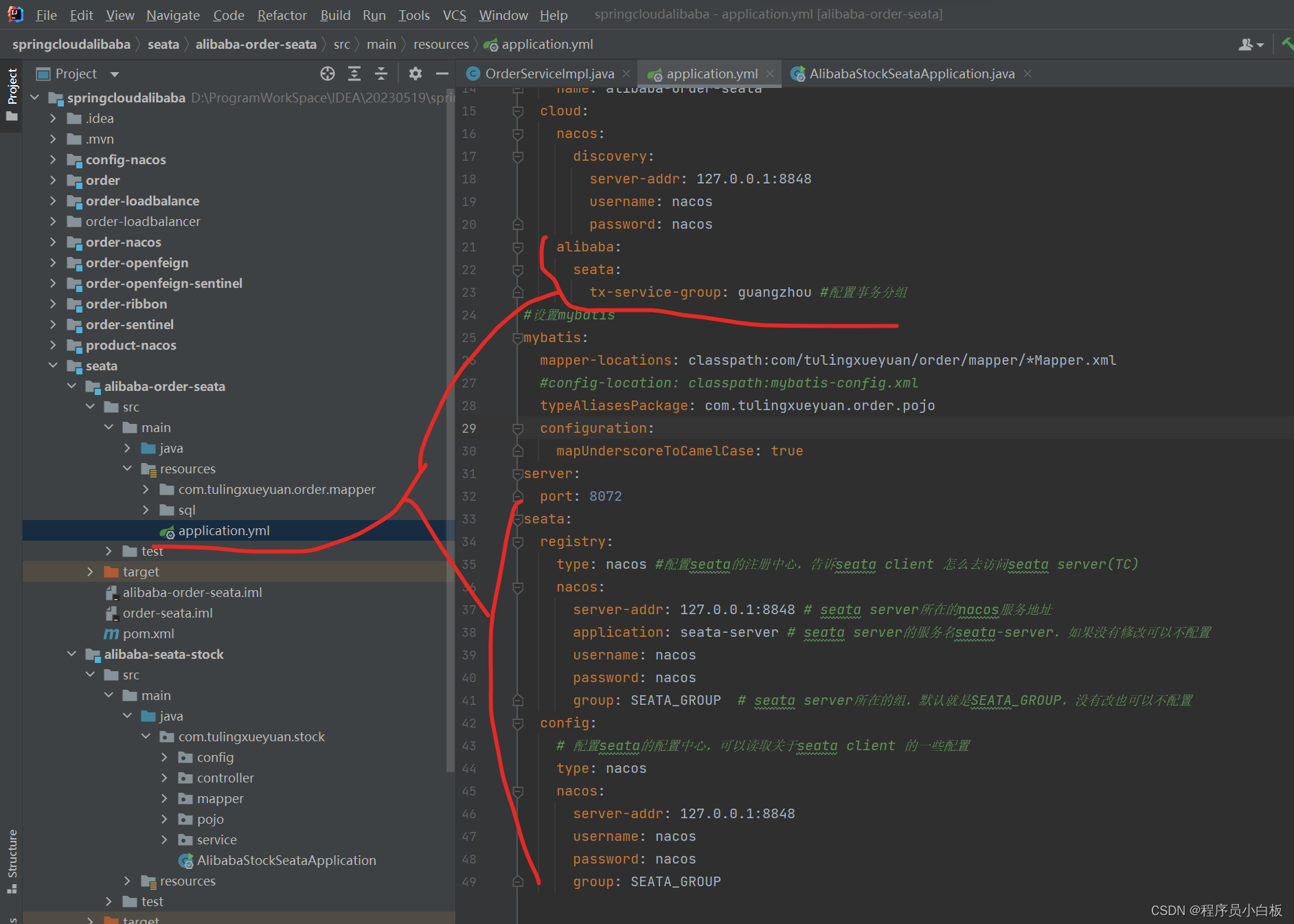The image size is (1294, 924).
Task: Toggle the Project side tool window
Action: tap(12, 94)
